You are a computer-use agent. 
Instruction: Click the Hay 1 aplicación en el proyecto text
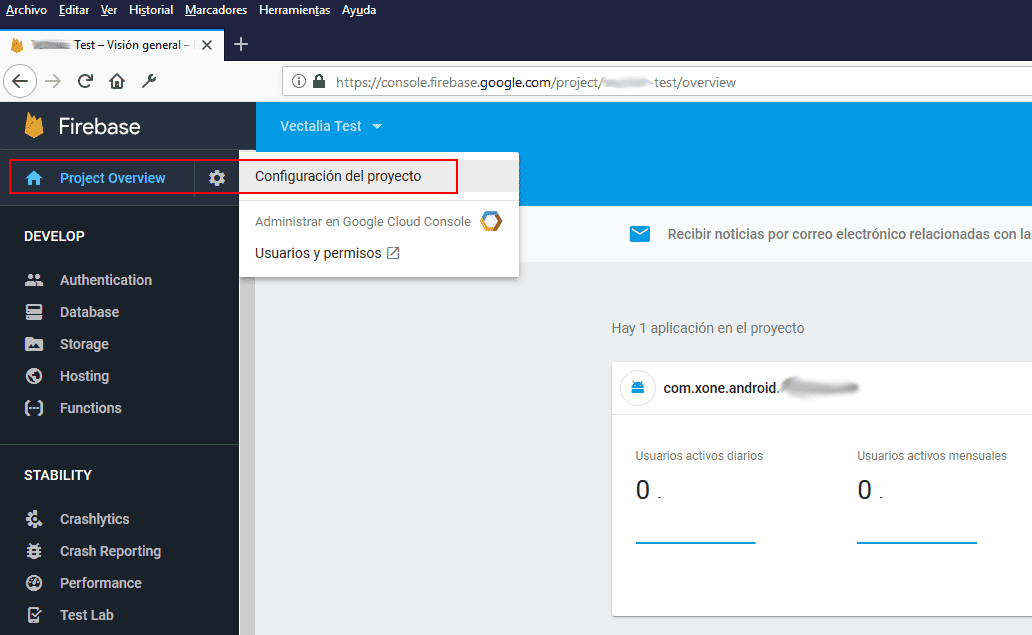click(708, 328)
